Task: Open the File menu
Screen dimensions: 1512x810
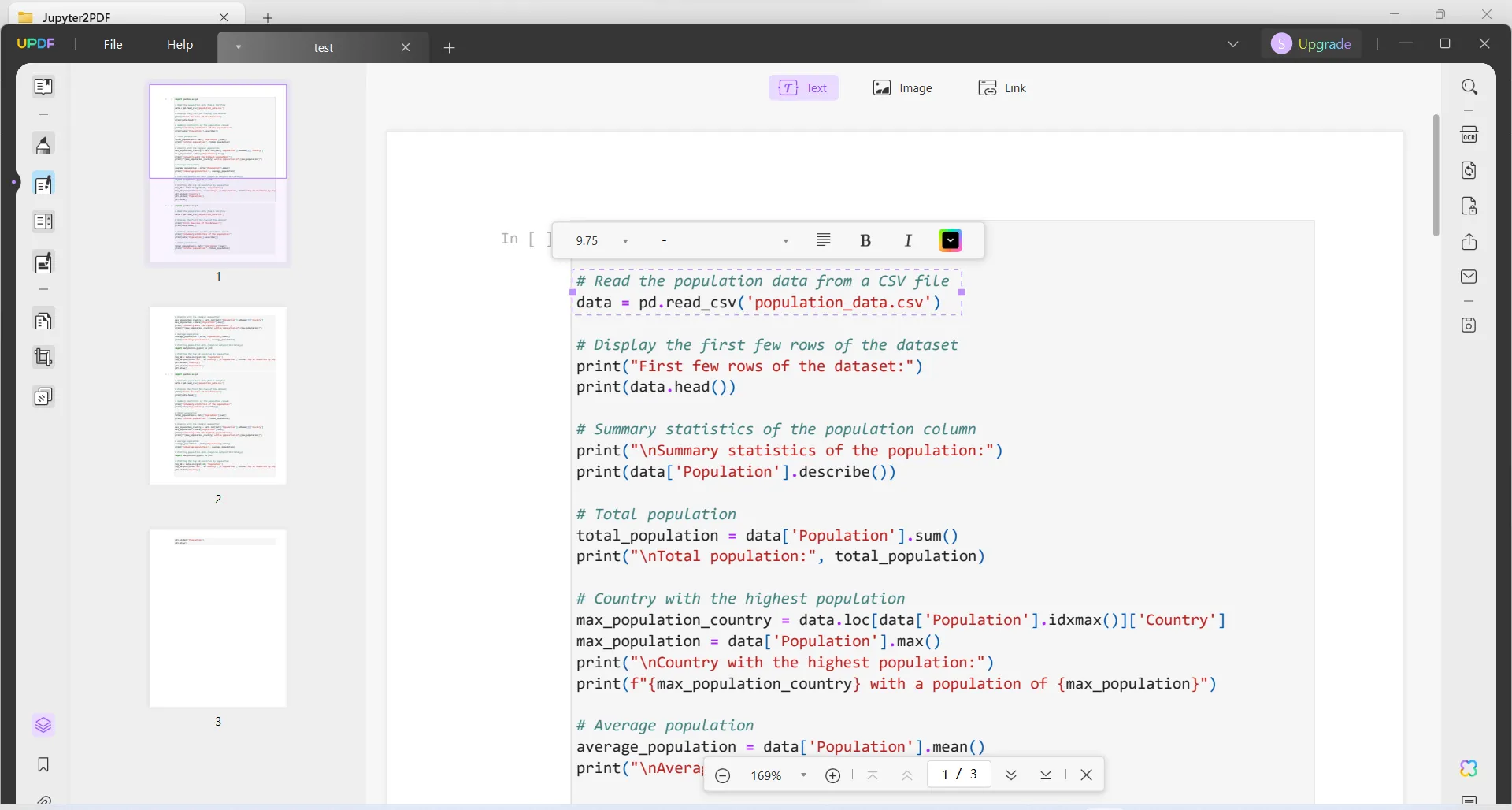Action: 113,45
